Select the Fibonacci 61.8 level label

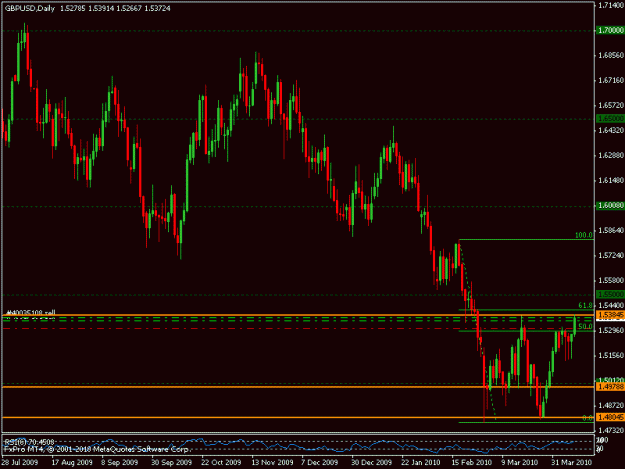(586, 306)
